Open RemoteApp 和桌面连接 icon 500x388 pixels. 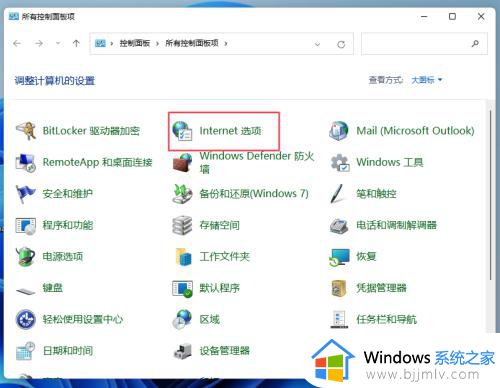point(26,162)
